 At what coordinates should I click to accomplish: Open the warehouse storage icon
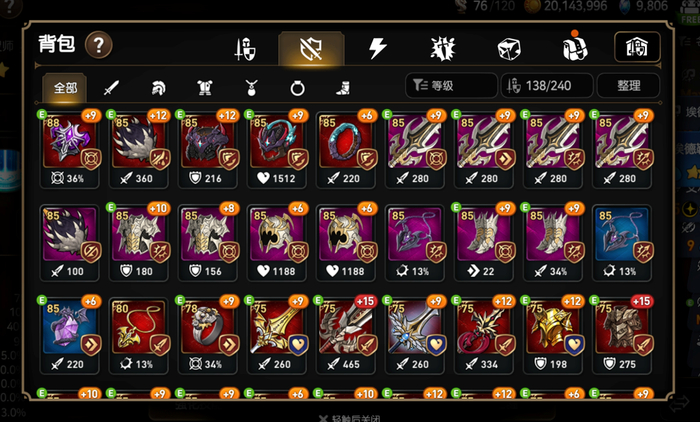pos(637,46)
